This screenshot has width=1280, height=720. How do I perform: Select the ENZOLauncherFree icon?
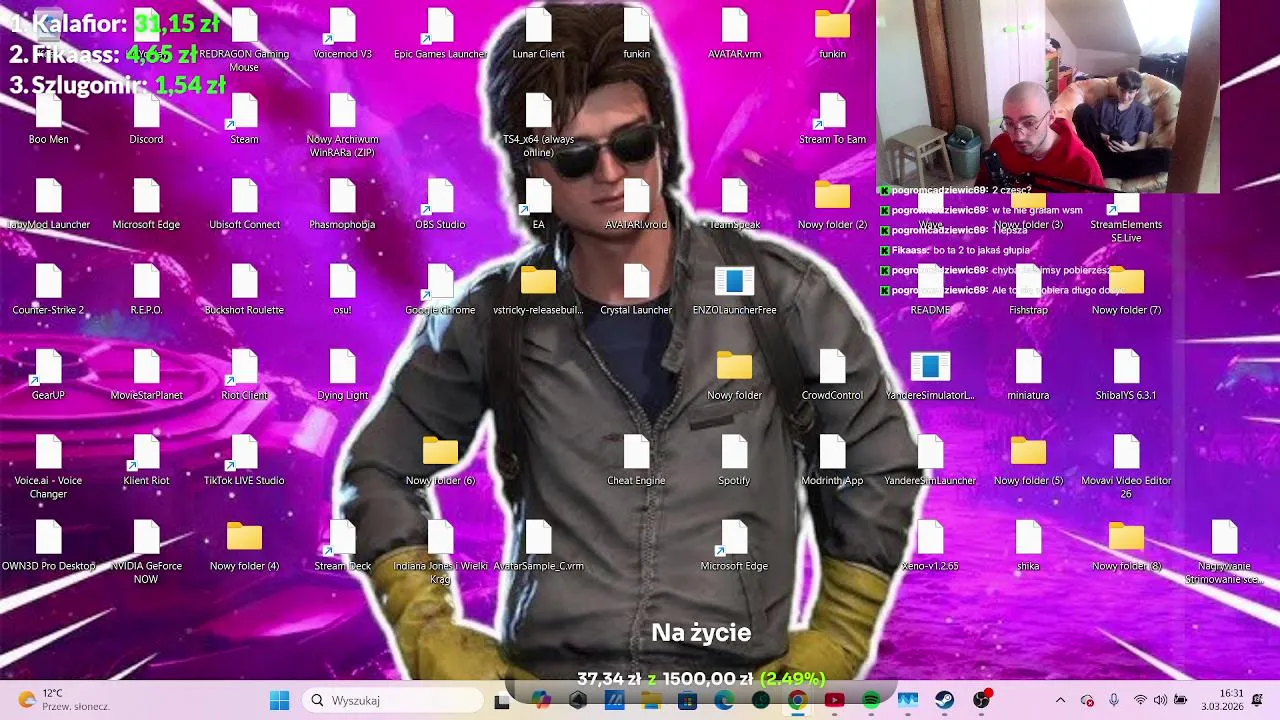coord(734,289)
